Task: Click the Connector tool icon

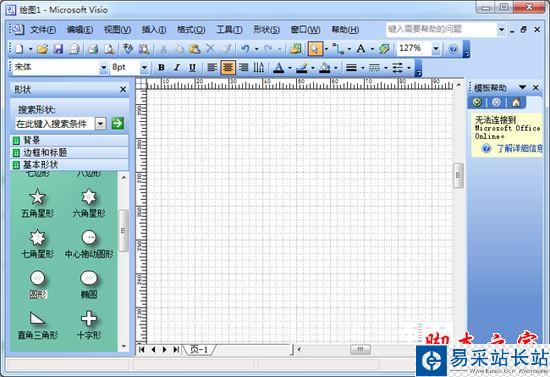Action: click(x=338, y=49)
